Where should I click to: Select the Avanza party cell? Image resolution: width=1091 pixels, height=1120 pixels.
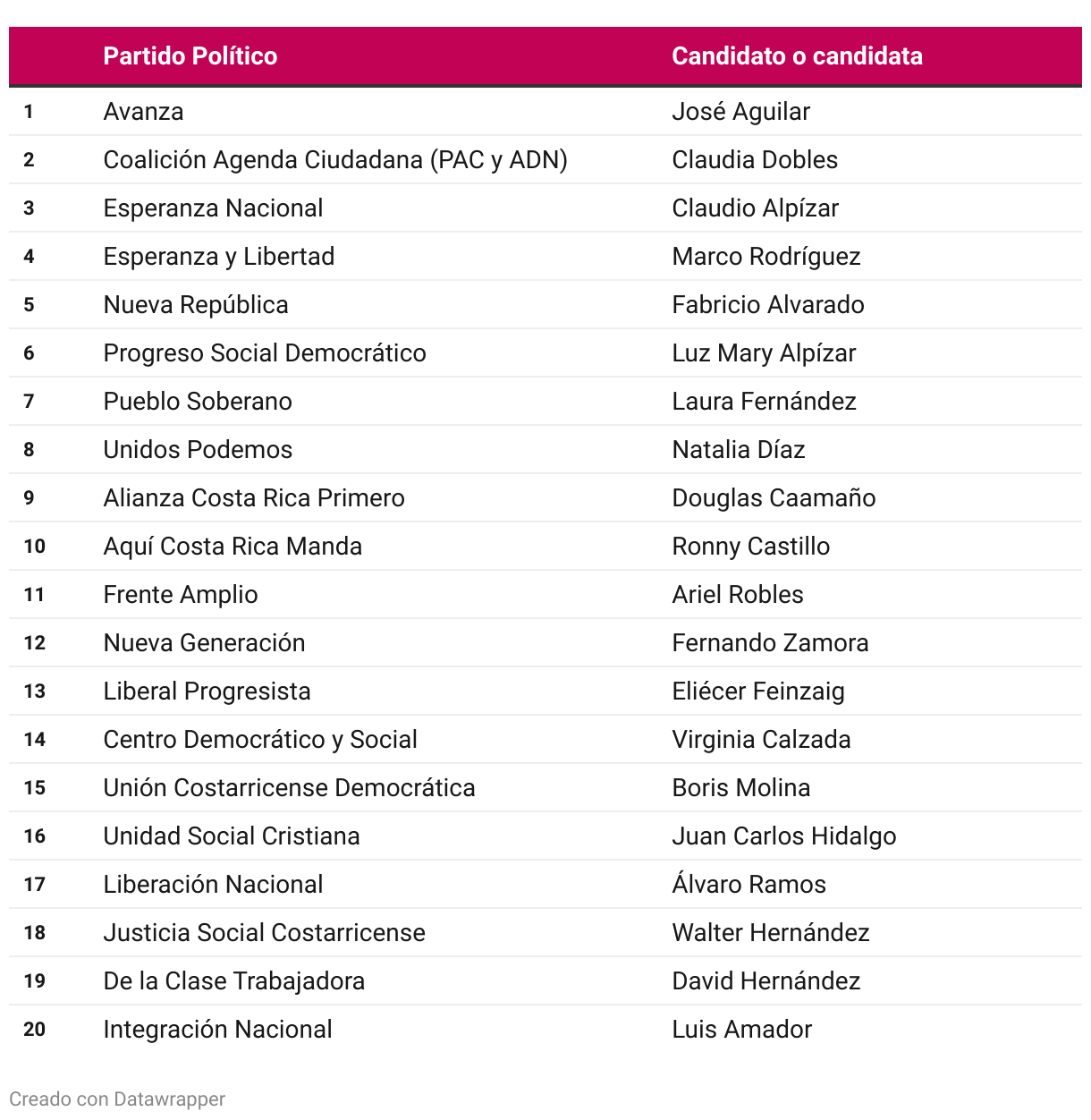tap(144, 112)
